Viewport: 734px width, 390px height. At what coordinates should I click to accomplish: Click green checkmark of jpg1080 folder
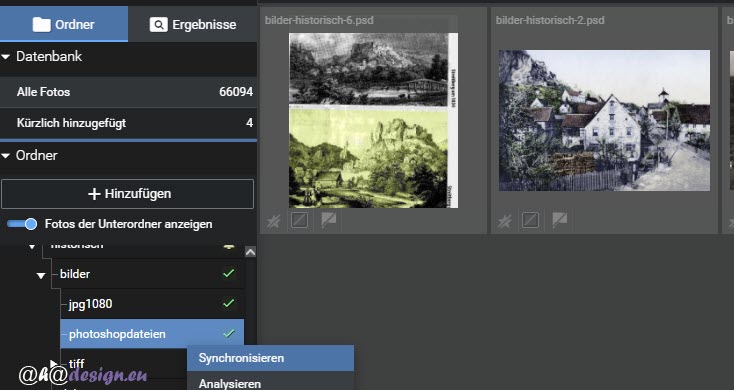(x=228, y=303)
